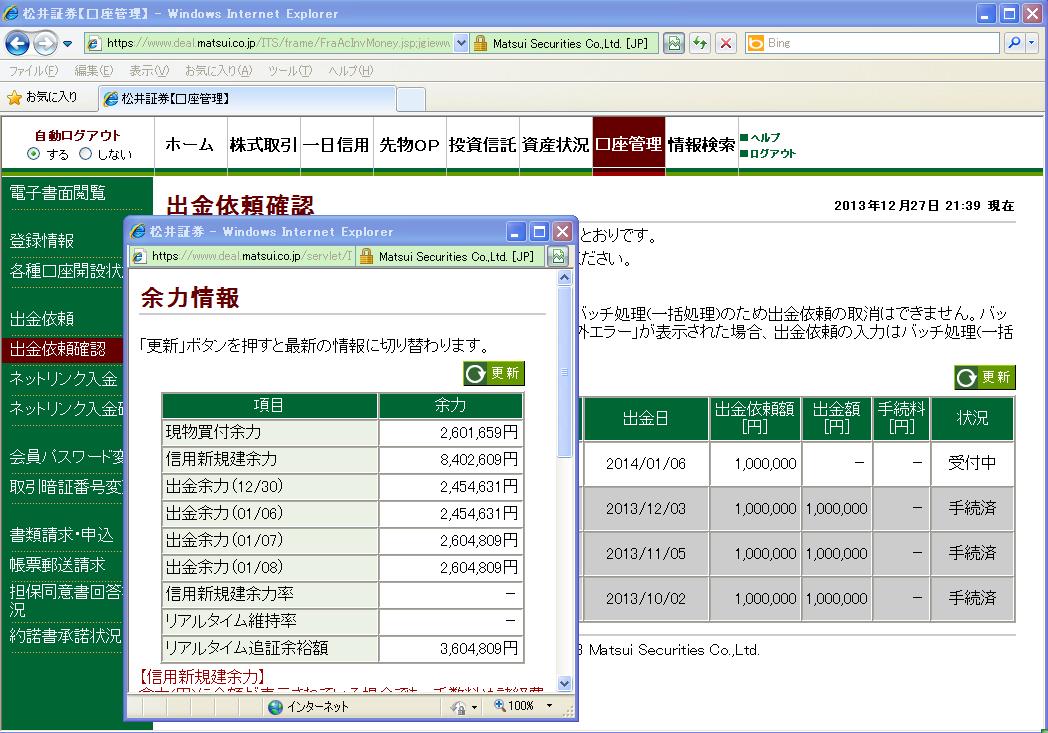Open the zoom level dropdown arrow
The width and height of the screenshot is (1048, 733).
(x=550, y=706)
